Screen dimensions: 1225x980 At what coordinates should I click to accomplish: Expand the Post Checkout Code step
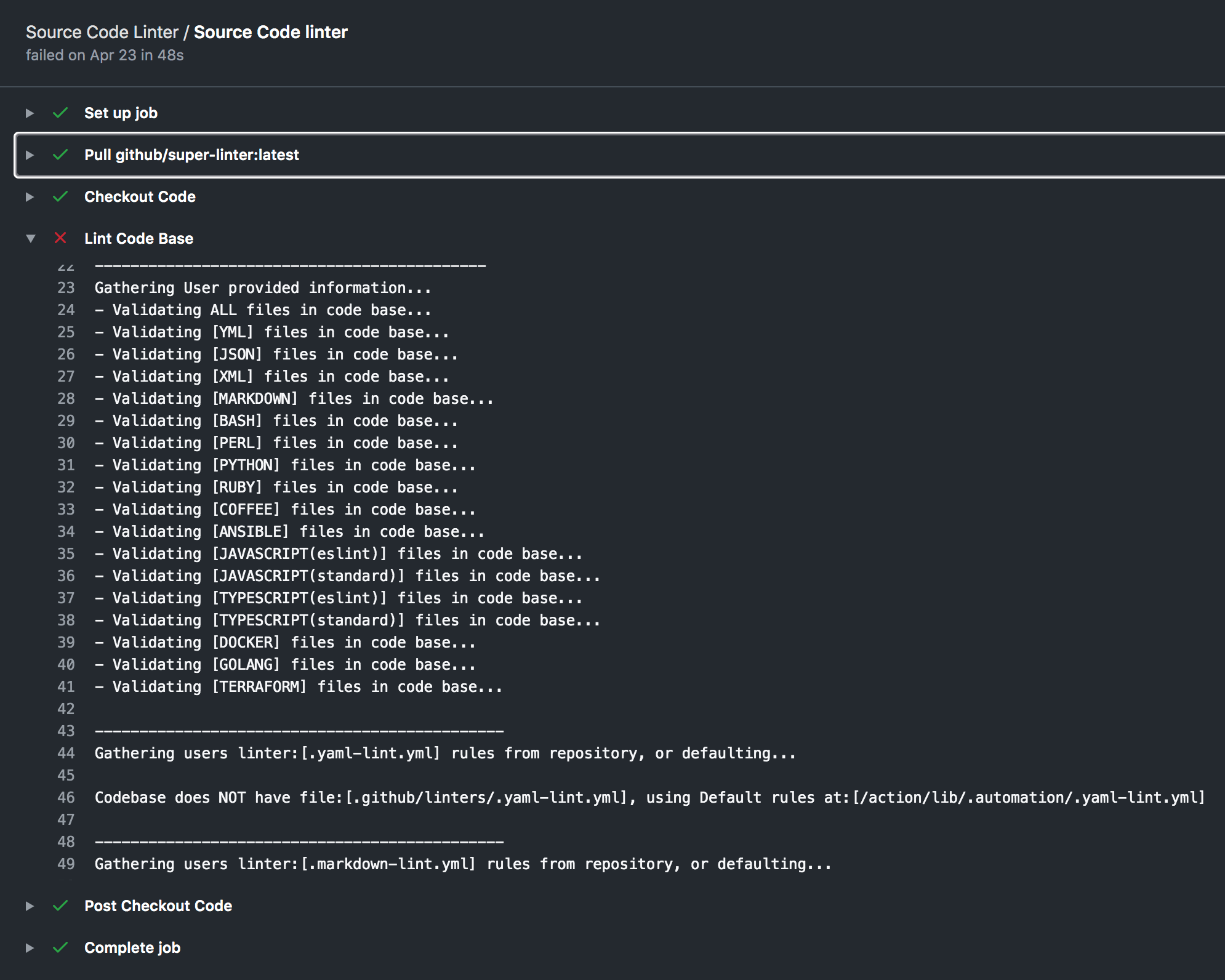[30, 906]
